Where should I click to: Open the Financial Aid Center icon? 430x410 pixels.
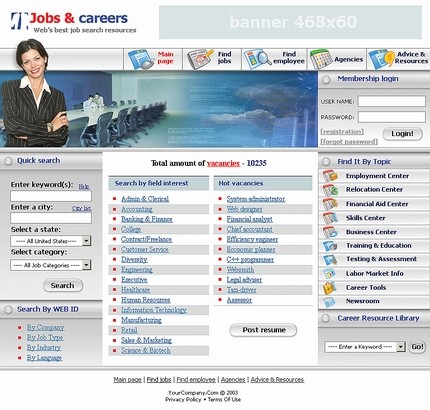[330, 204]
